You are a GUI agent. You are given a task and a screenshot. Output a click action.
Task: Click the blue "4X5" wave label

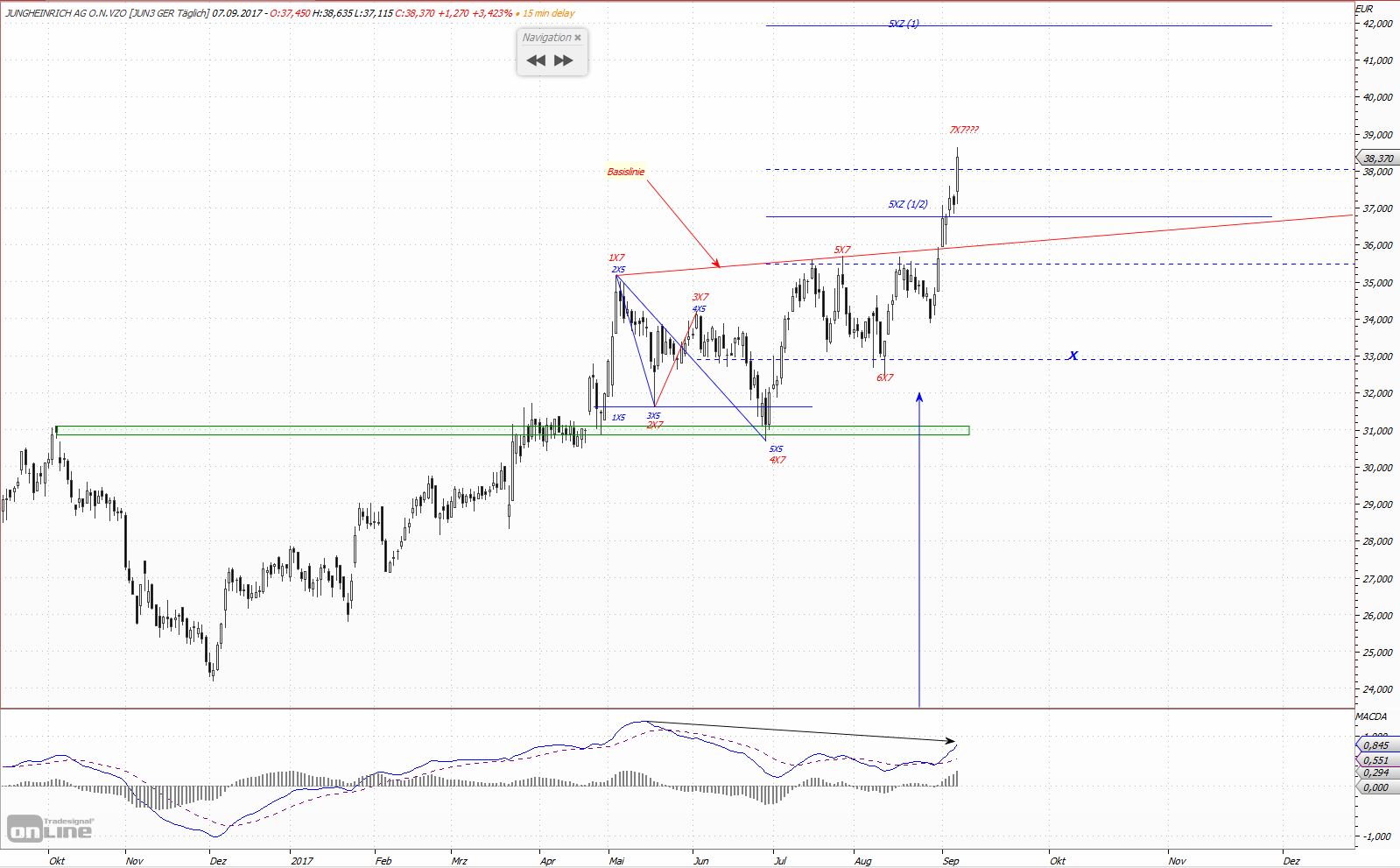(699, 309)
